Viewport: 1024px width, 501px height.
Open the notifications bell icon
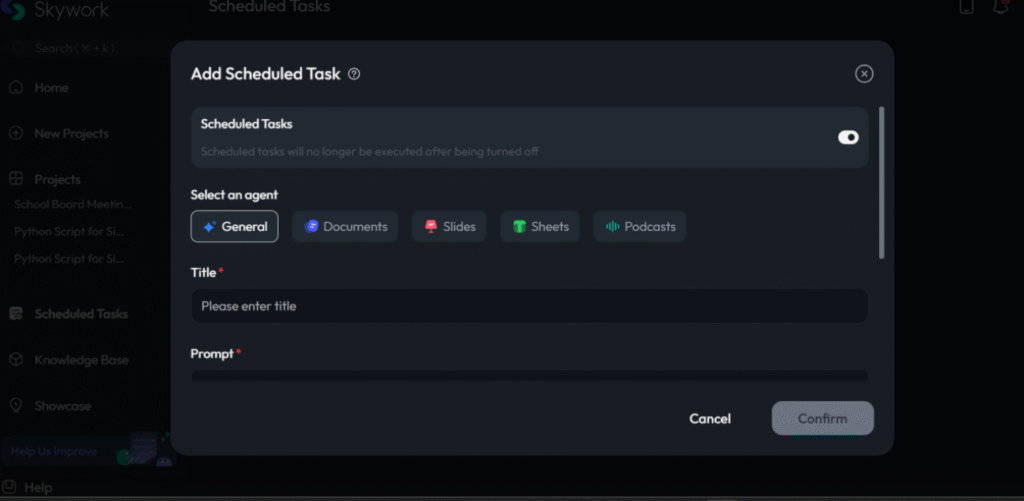999,7
